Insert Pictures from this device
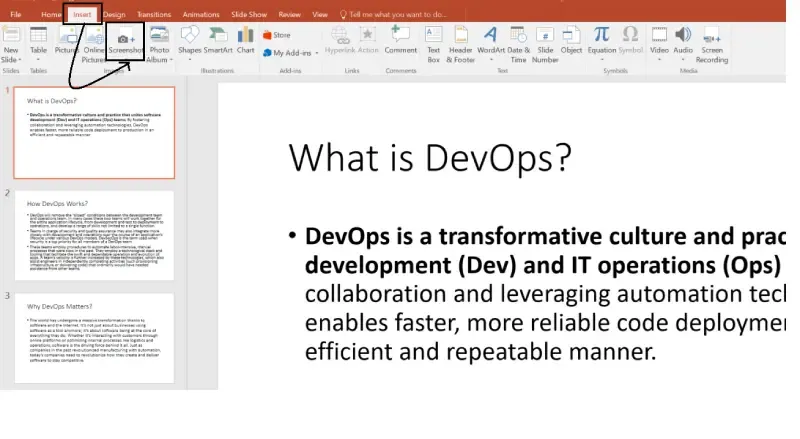Screen dimensions: 800x439 (x=67, y=40)
